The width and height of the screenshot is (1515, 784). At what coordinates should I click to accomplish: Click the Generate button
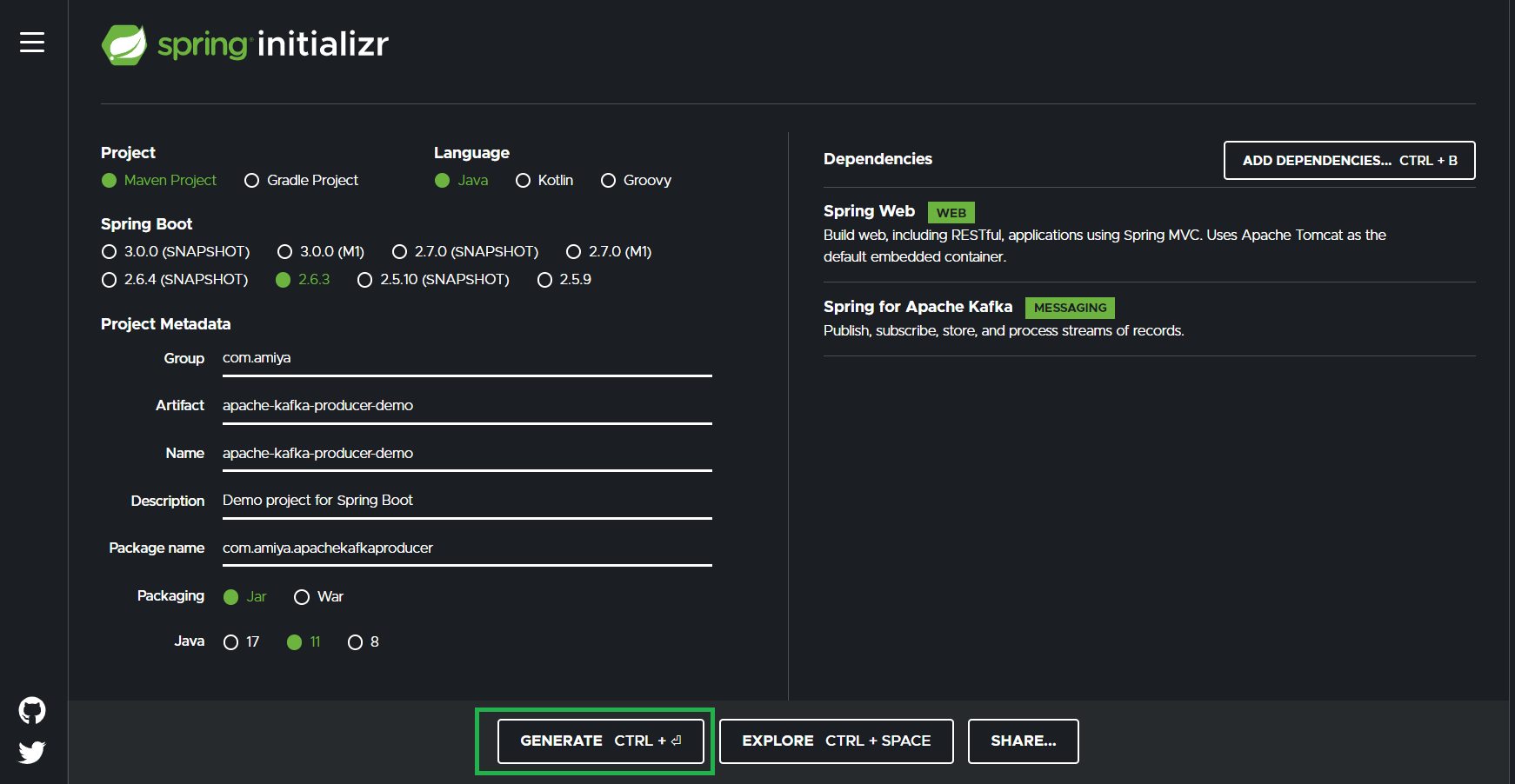pyautogui.click(x=601, y=741)
